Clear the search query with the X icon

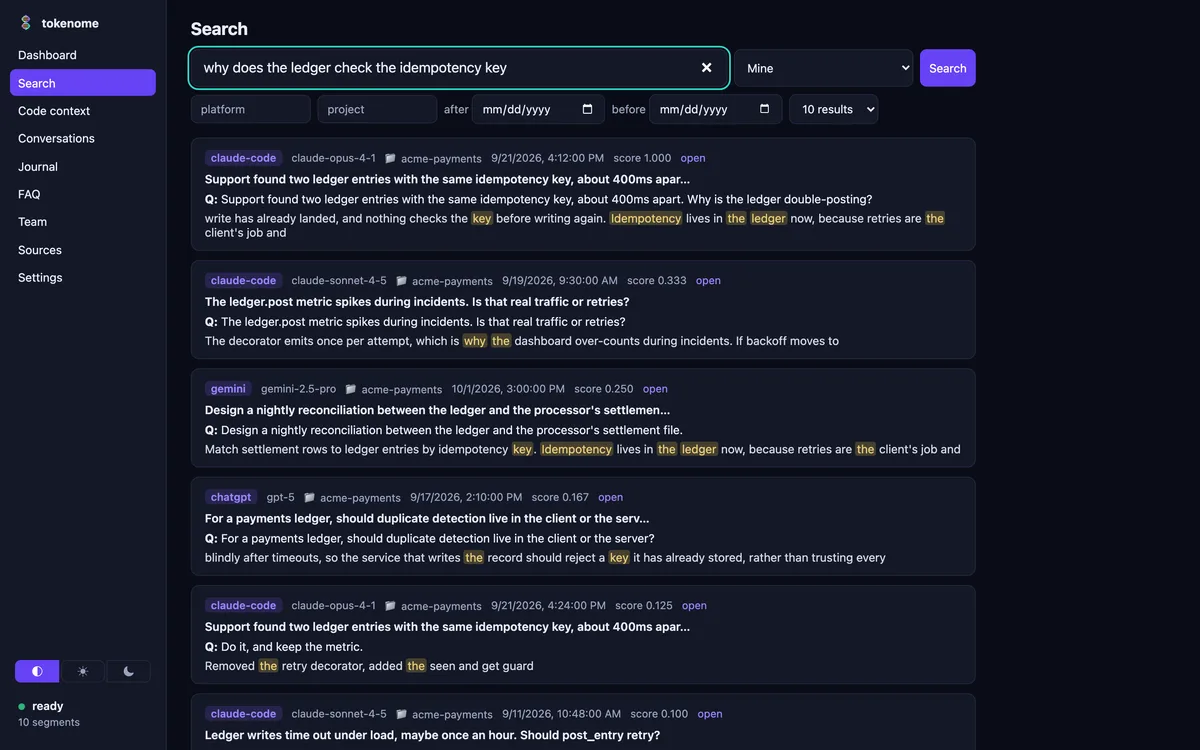[x=707, y=68]
